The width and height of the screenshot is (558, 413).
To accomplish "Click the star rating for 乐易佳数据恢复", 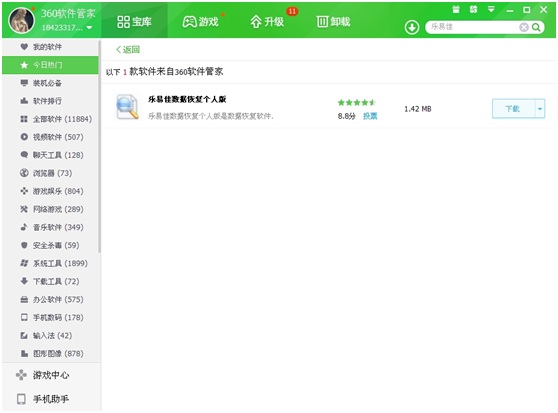I will click(357, 103).
